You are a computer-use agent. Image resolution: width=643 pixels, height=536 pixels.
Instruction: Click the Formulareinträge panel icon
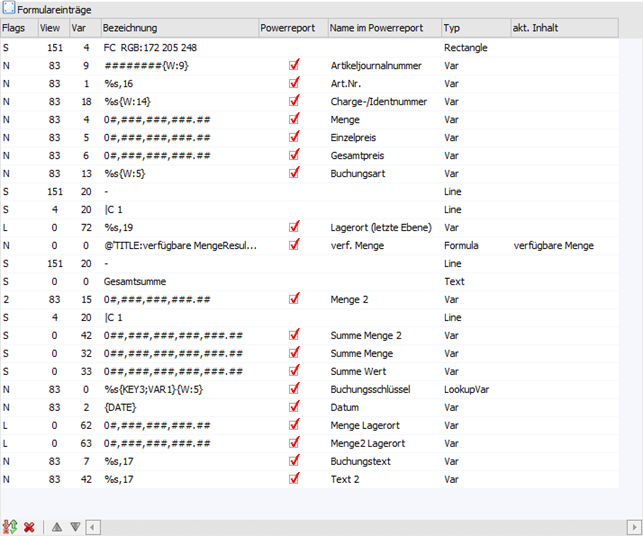(x=8, y=8)
